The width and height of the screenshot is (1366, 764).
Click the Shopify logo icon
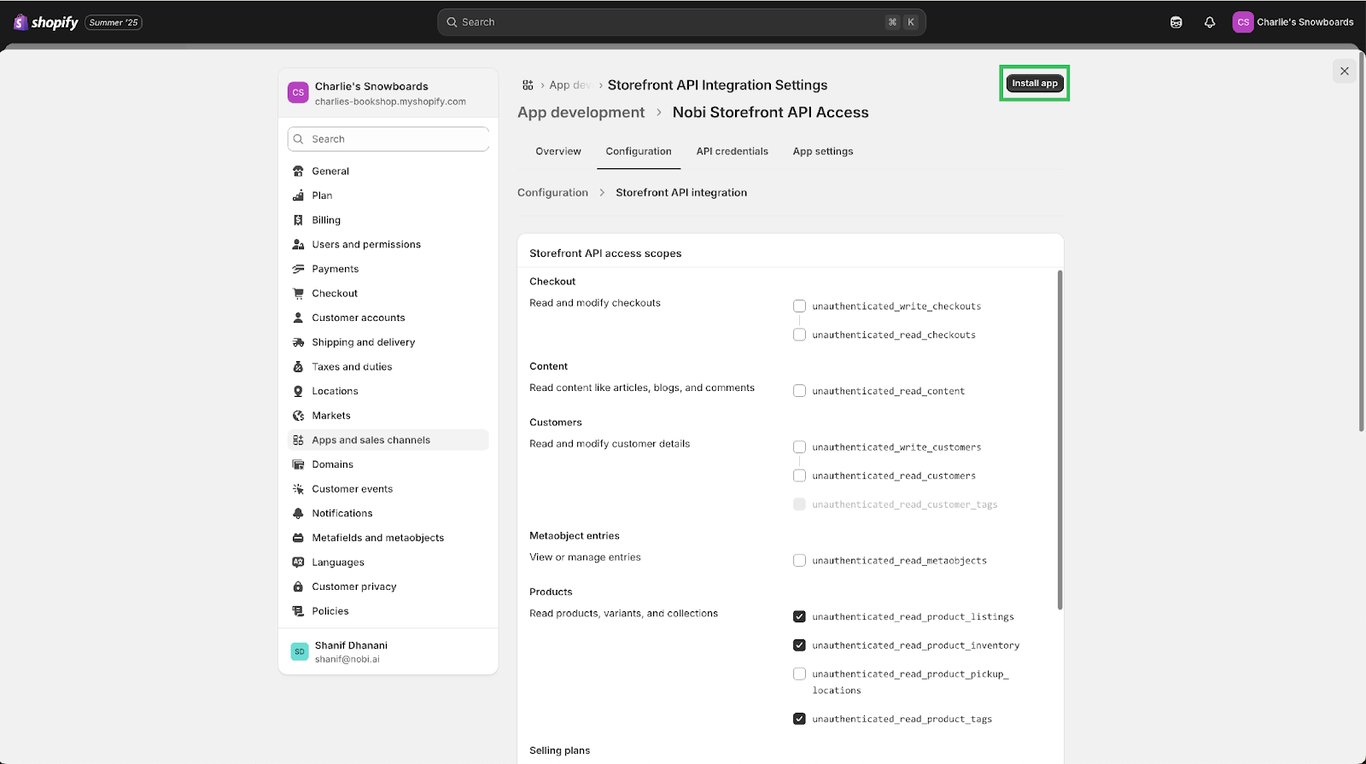pyautogui.click(x=21, y=22)
